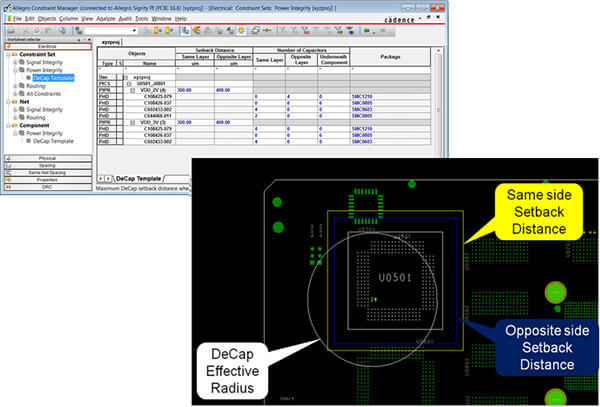Open the Analyze menu
The height and width of the screenshot is (407, 600).
(106, 18)
